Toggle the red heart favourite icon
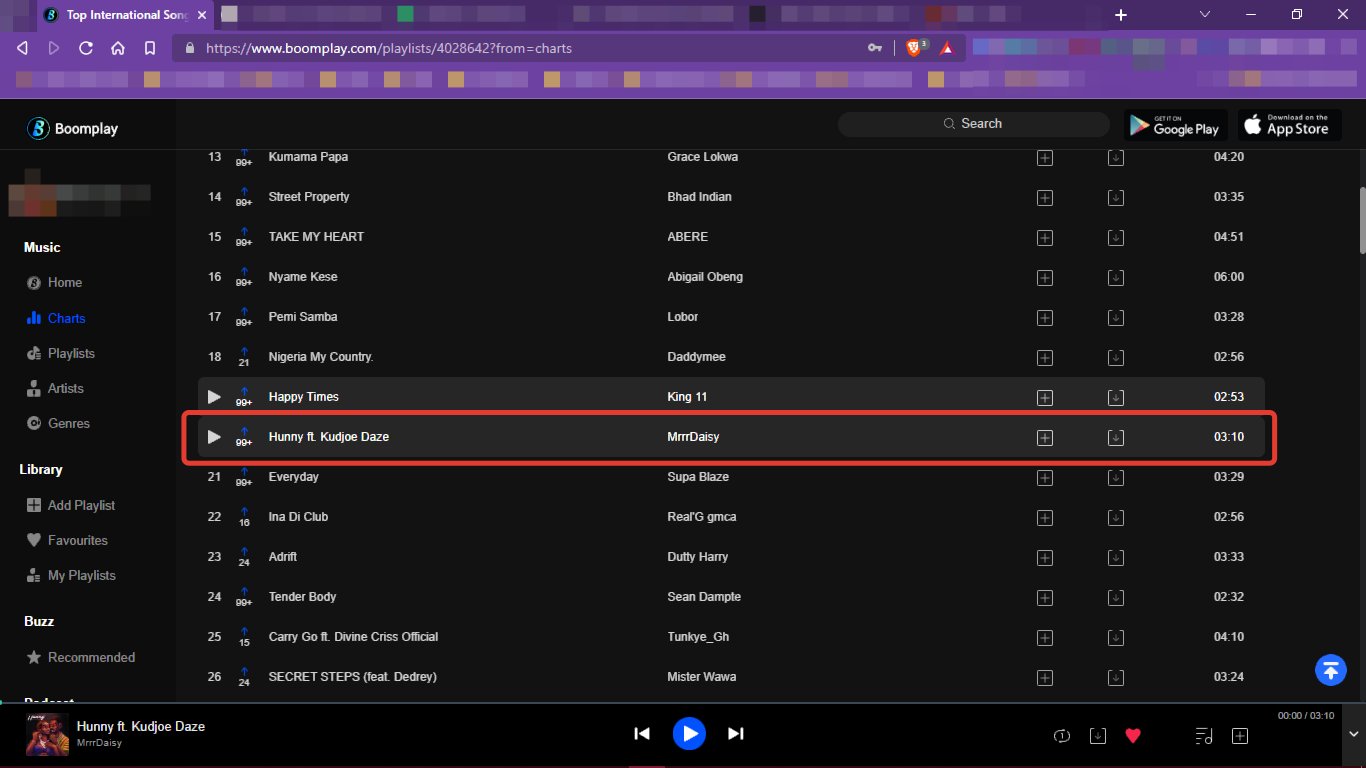The width and height of the screenshot is (1366, 768). (x=1133, y=736)
